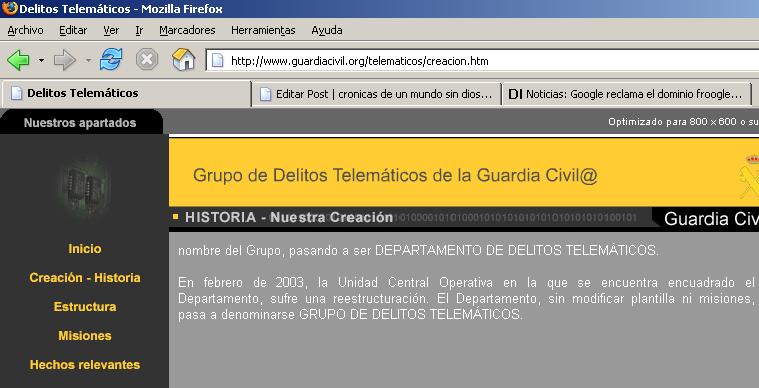Viewport: 759px width, 388px height.
Task: Open the Editar menu
Action: pyautogui.click(x=73, y=30)
